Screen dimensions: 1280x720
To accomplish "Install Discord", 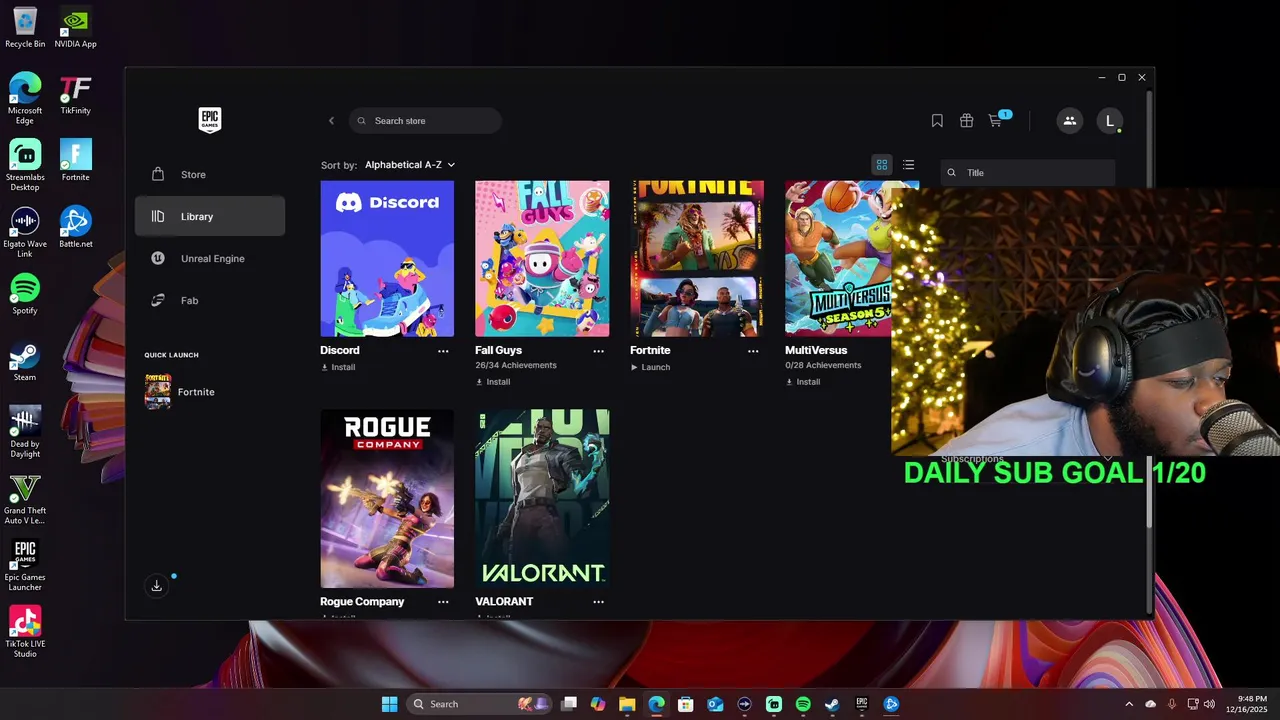I will coord(338,367).
